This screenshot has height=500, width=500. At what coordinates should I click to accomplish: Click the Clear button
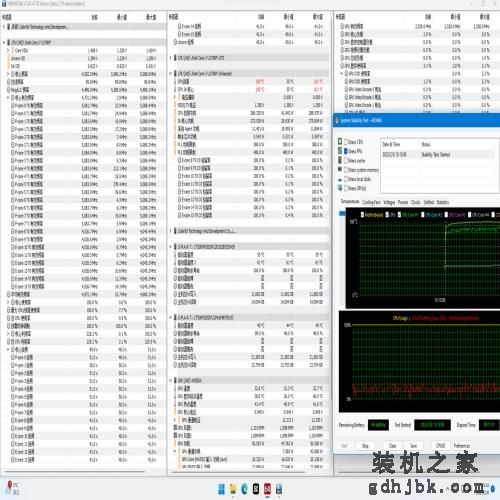click(392, 446)
